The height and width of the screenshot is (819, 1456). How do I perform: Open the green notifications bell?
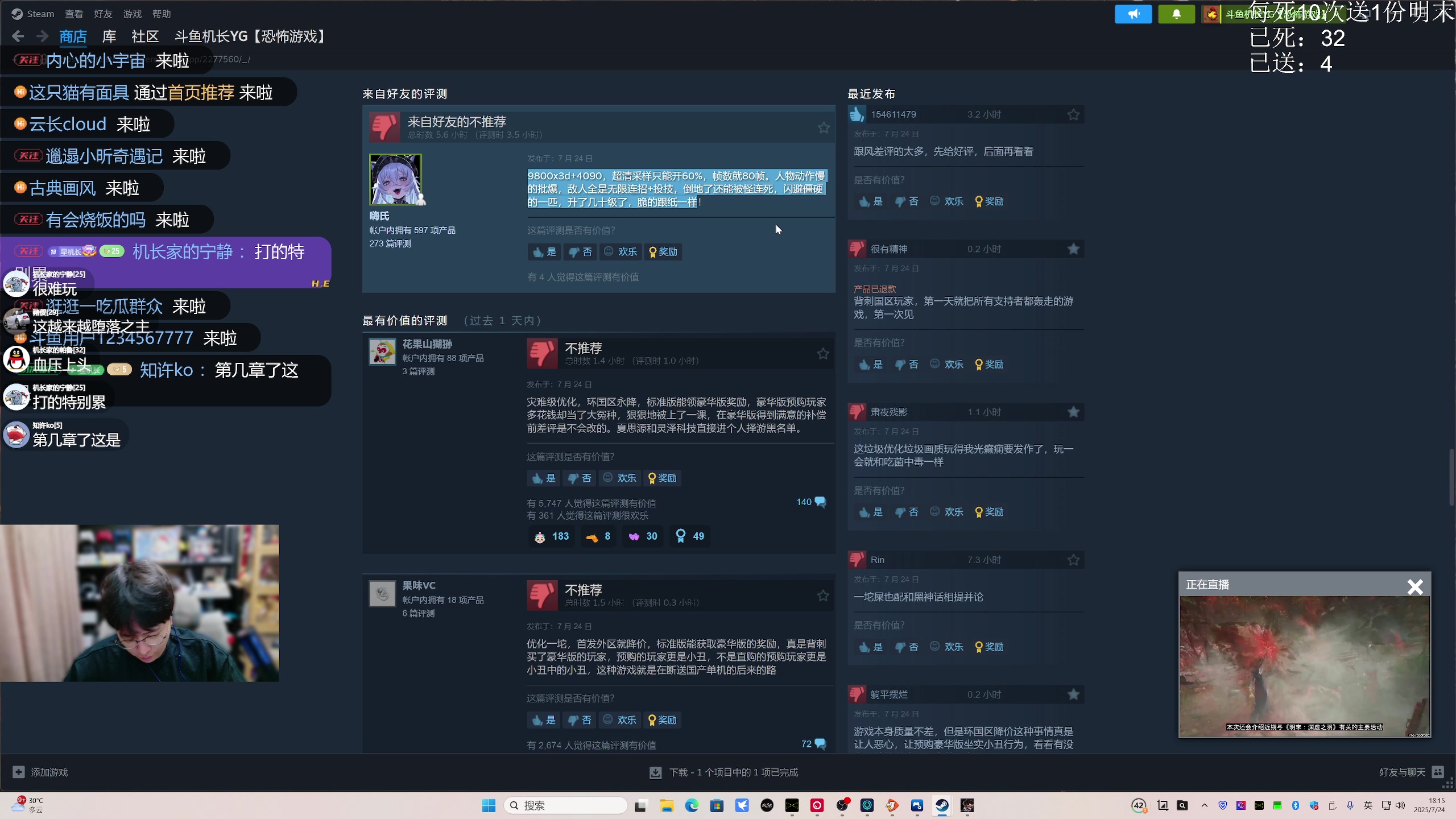[1177, 14]
